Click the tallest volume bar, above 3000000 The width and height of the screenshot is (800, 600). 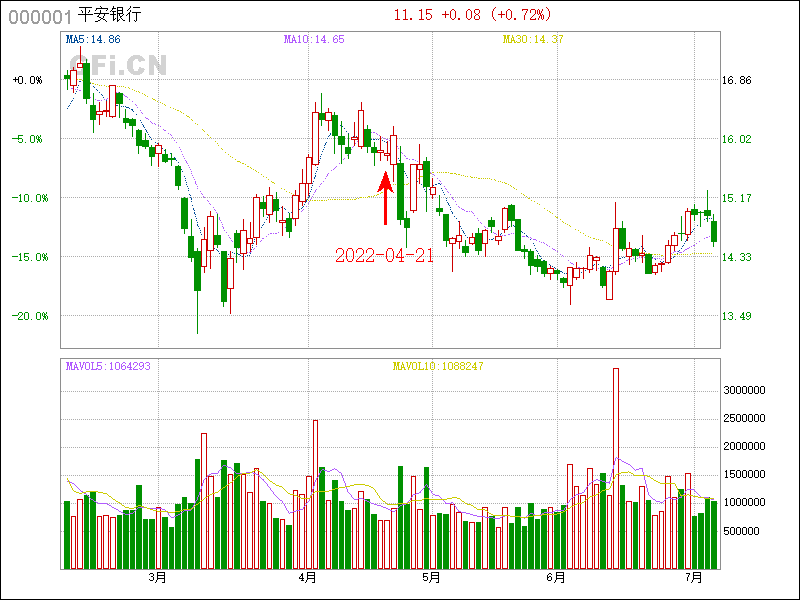(616, 468)
